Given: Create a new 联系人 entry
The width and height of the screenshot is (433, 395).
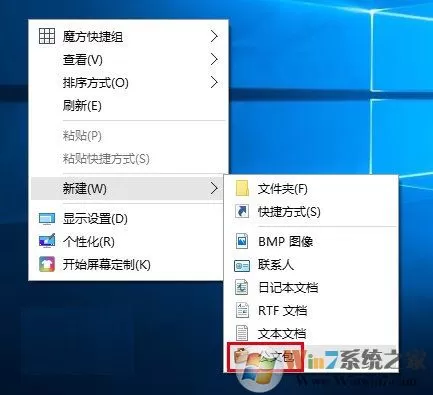Looking at the screenshot, I should (311, 265).
